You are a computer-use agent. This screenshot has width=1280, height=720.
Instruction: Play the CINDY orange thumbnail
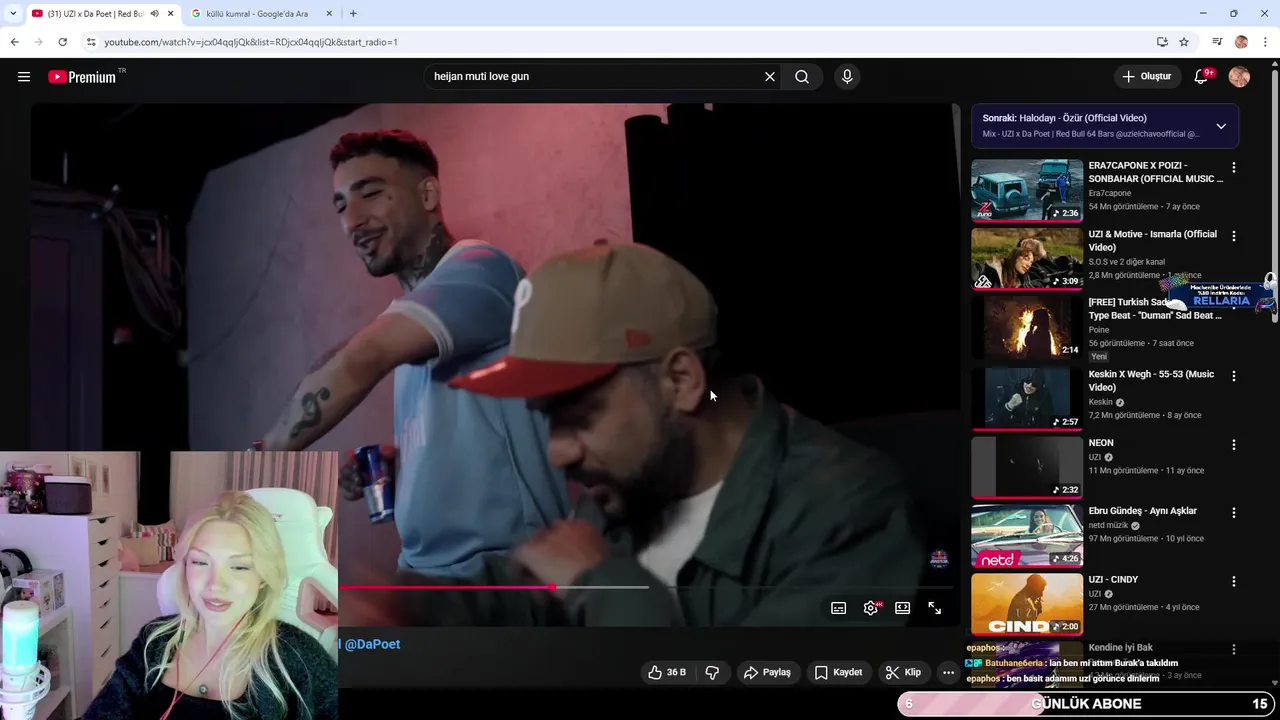[1027, 604]
